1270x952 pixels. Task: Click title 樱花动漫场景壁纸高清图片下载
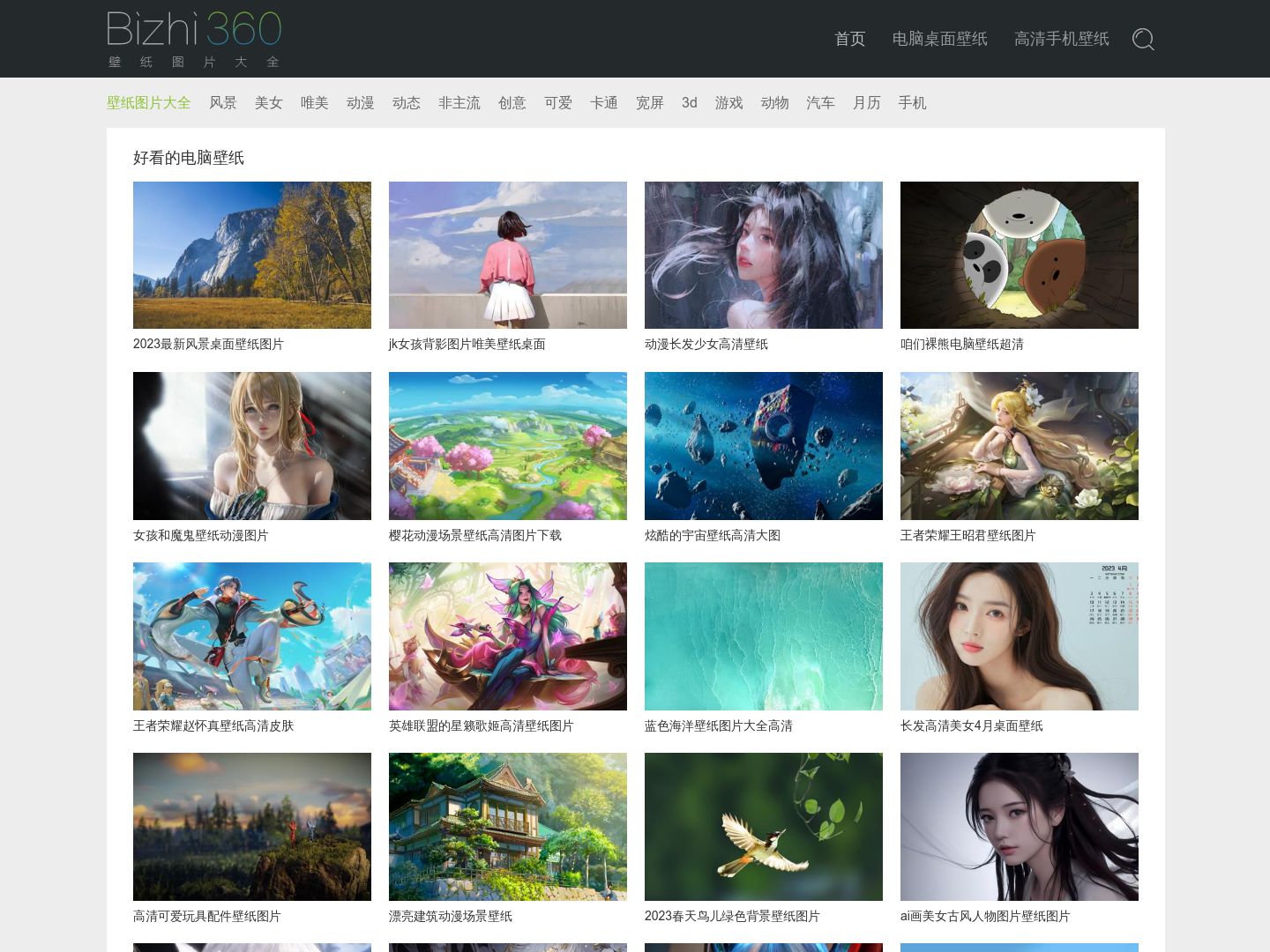pos(475,535)
